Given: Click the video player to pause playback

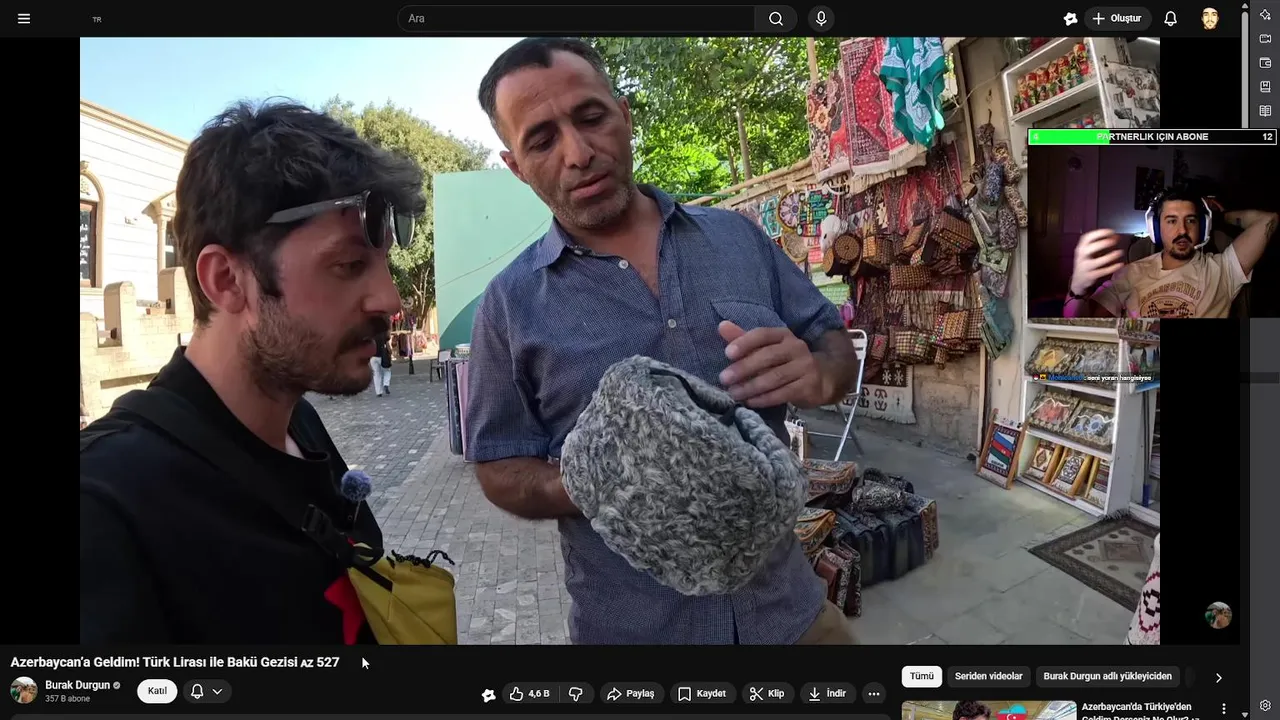Looking at the screenshot, I should (620, 340).
